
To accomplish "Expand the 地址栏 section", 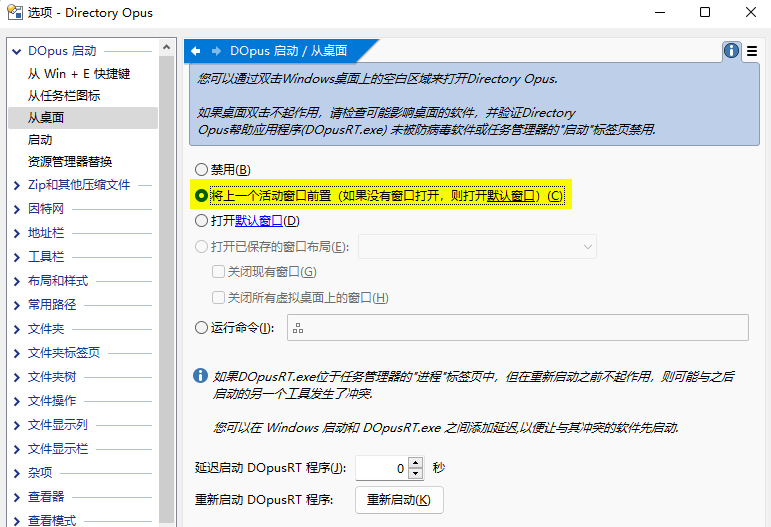I will click(17, 233).
